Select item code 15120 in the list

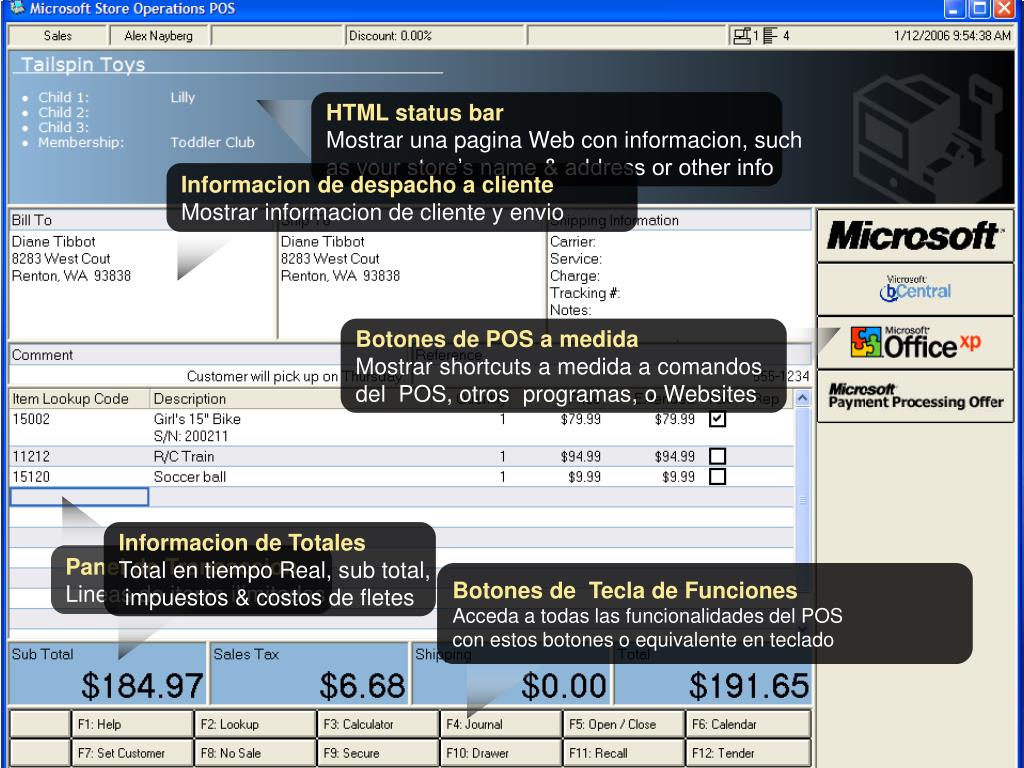[31, 477]
